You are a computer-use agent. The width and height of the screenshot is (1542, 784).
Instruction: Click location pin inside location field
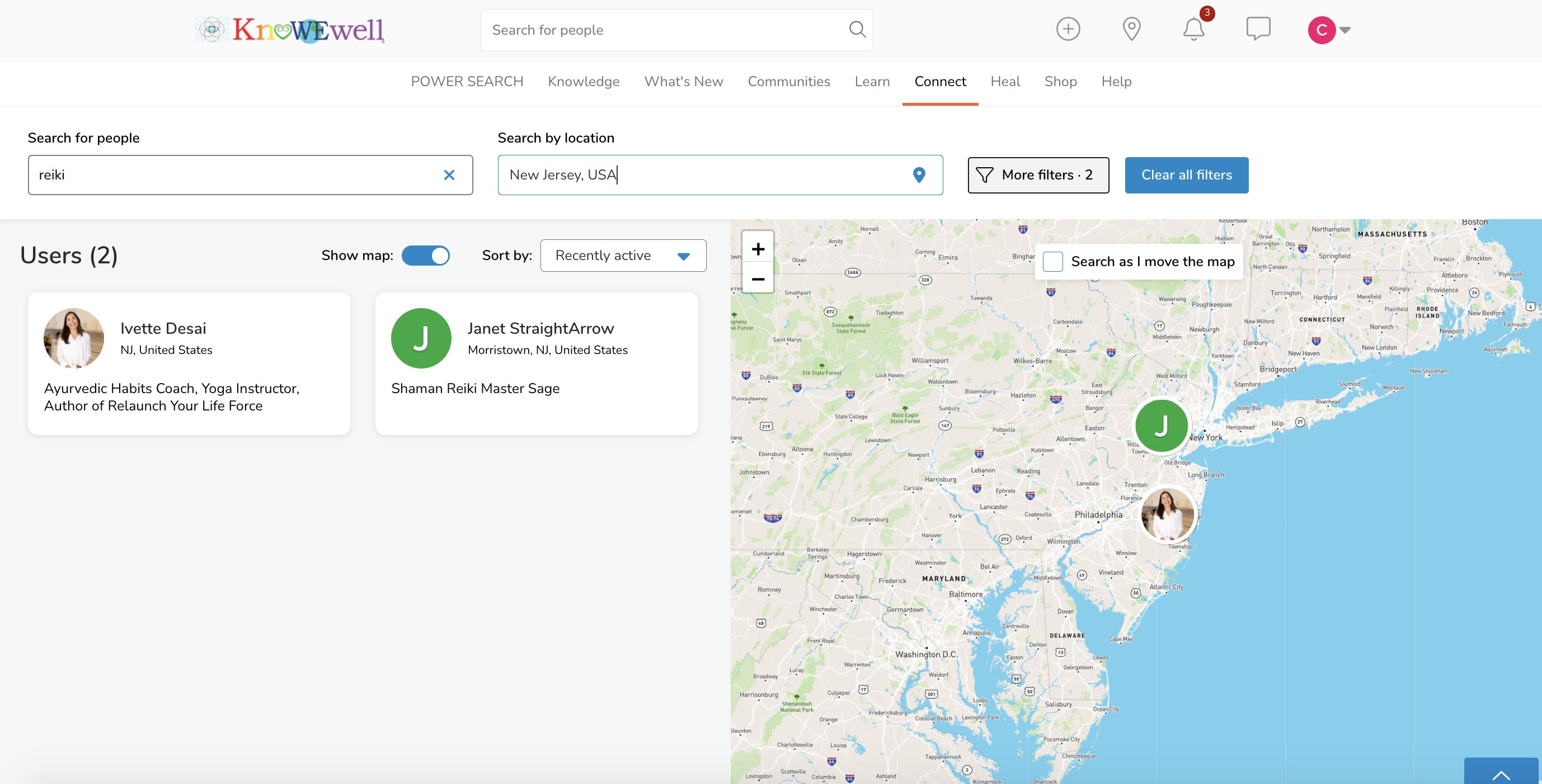click(919, 175)
